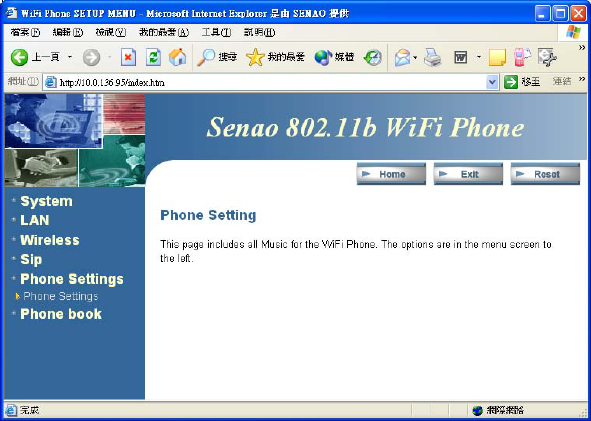Click the Exit button on the page
This screenshot has width=591, height=421.
468,174
